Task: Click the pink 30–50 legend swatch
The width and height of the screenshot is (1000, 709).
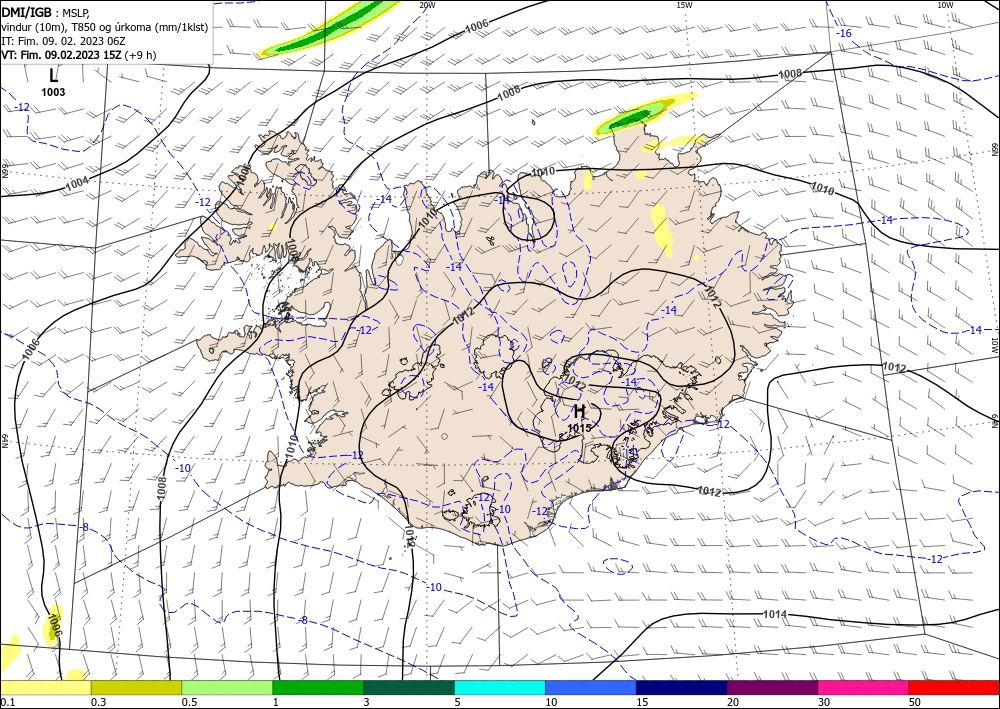Action: pos(864,687)
